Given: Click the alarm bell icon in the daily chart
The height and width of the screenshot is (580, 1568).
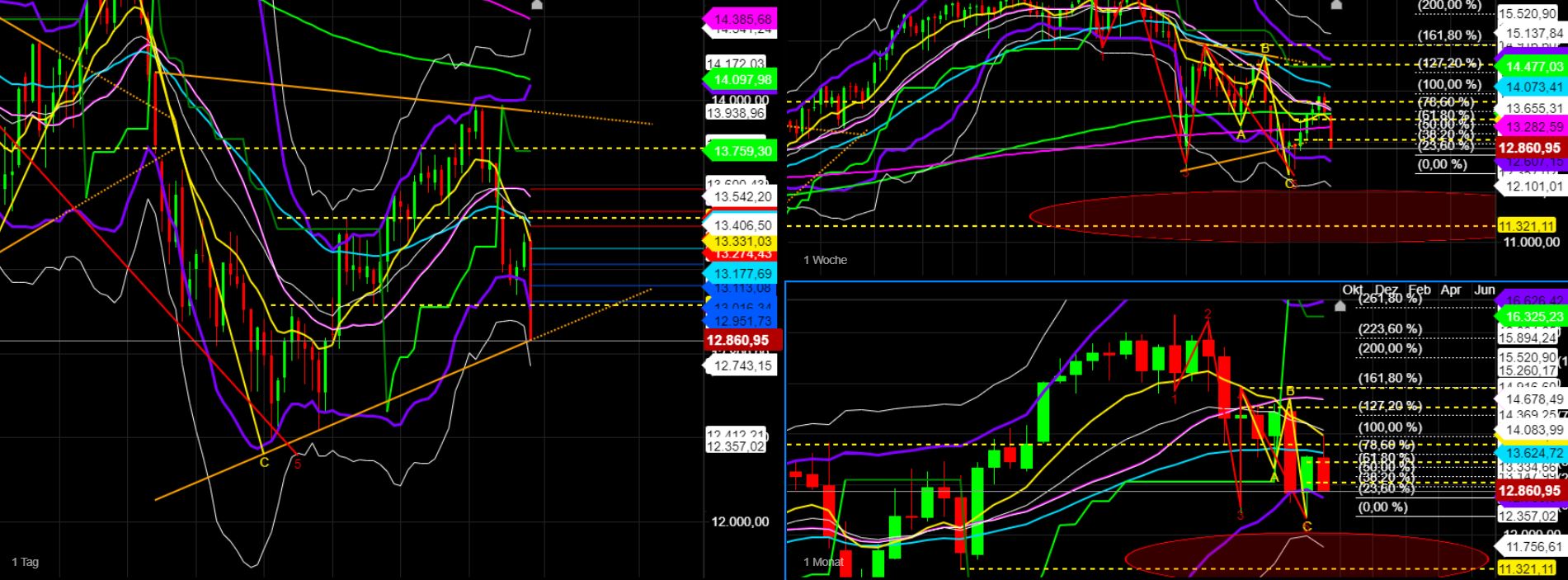Looking at the screenshot, I should tap(537, 5).
